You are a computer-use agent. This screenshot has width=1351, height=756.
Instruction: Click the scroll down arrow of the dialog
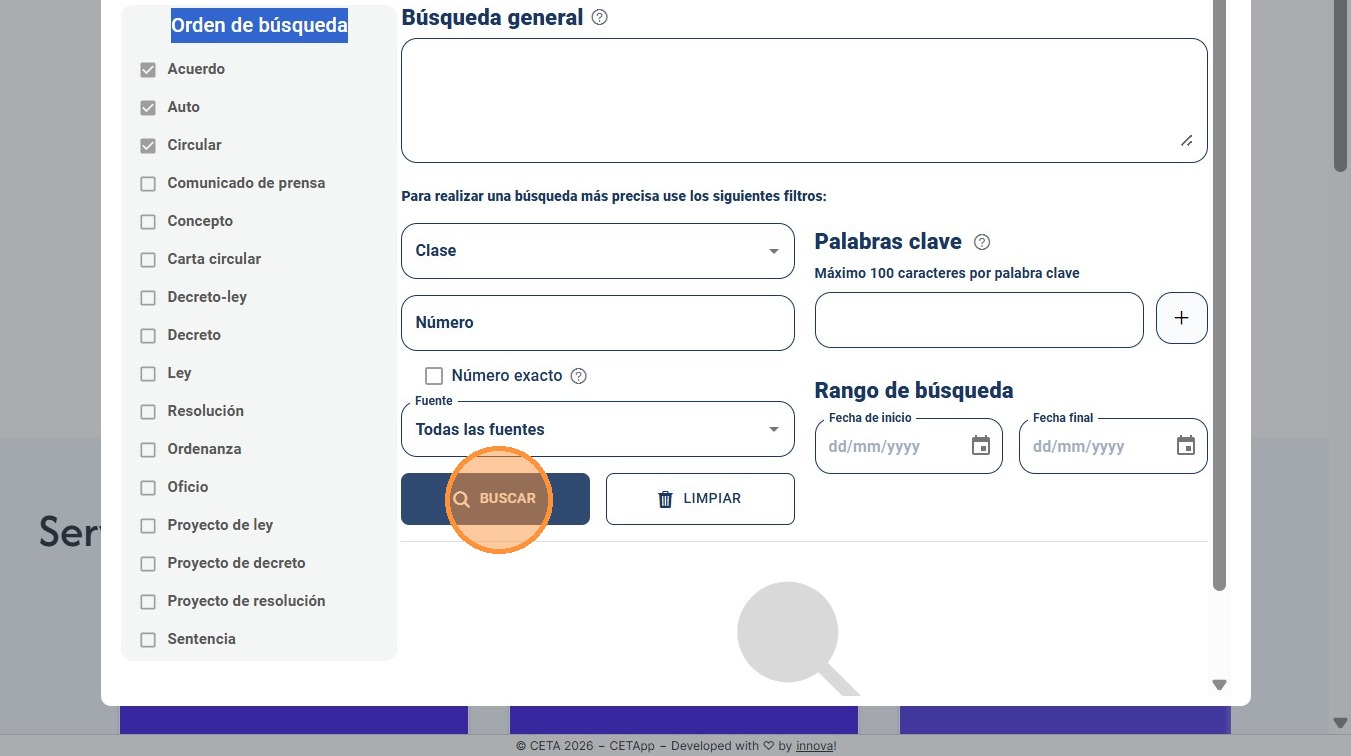coord(1219,685)
